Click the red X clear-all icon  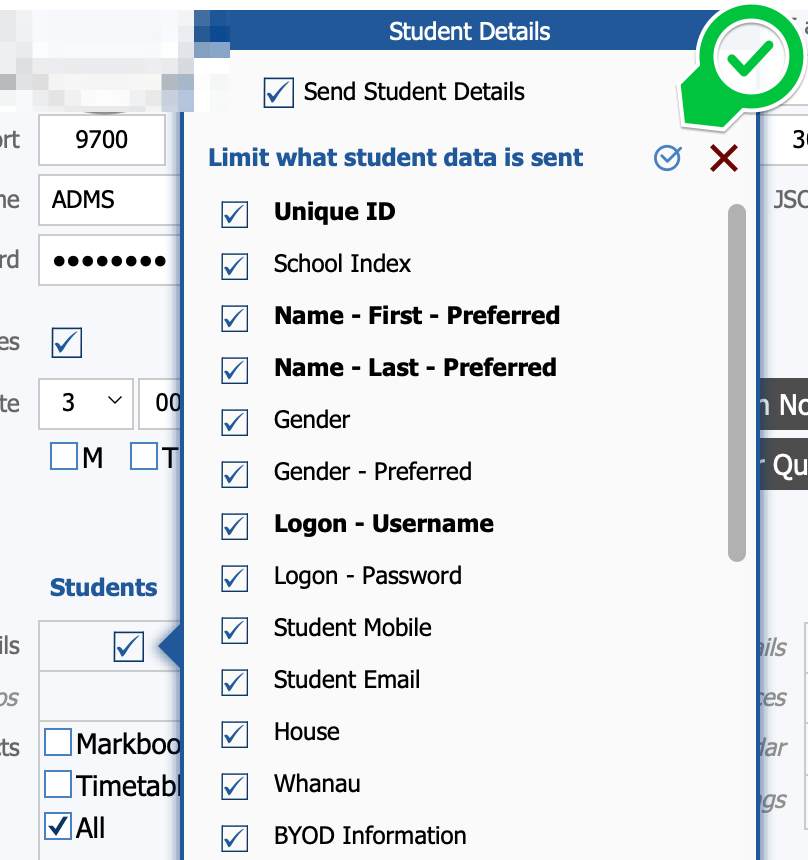(x=723, y=158)
